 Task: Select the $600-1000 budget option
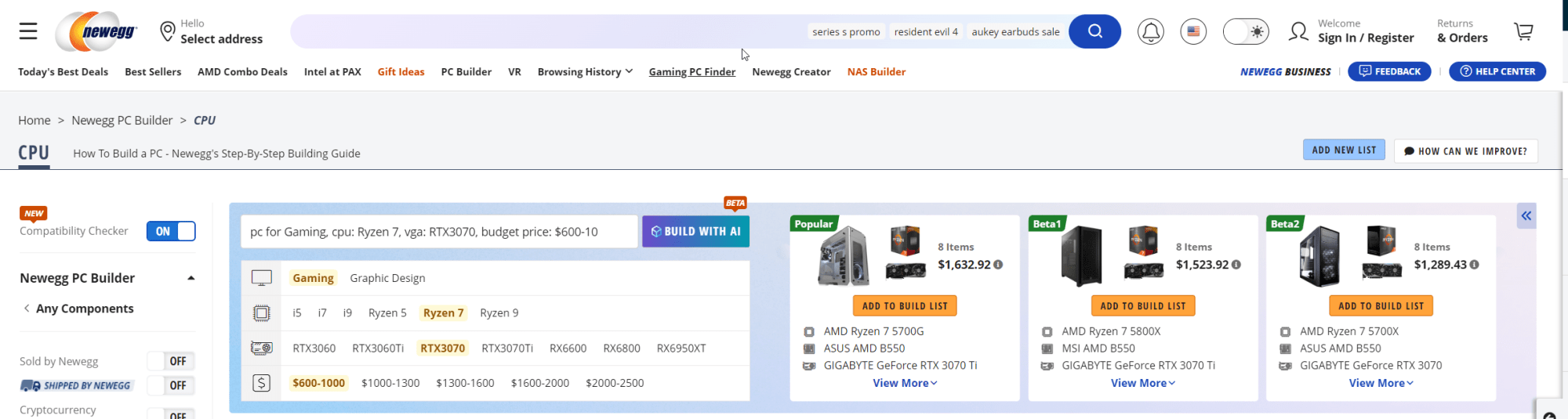[318, 383]
